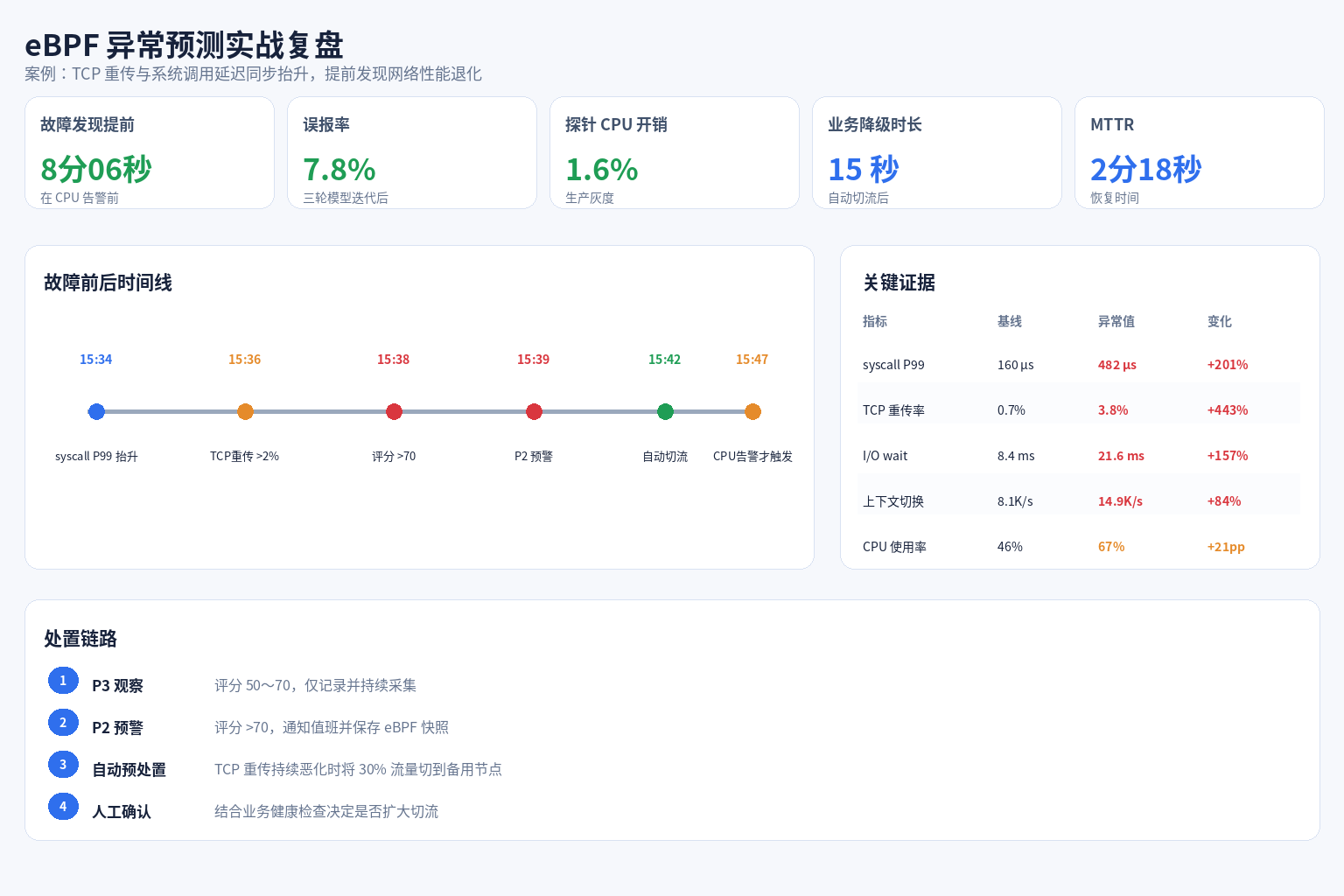Click the +157% change value
The image size is (1344, 896).
[1228, 456]
